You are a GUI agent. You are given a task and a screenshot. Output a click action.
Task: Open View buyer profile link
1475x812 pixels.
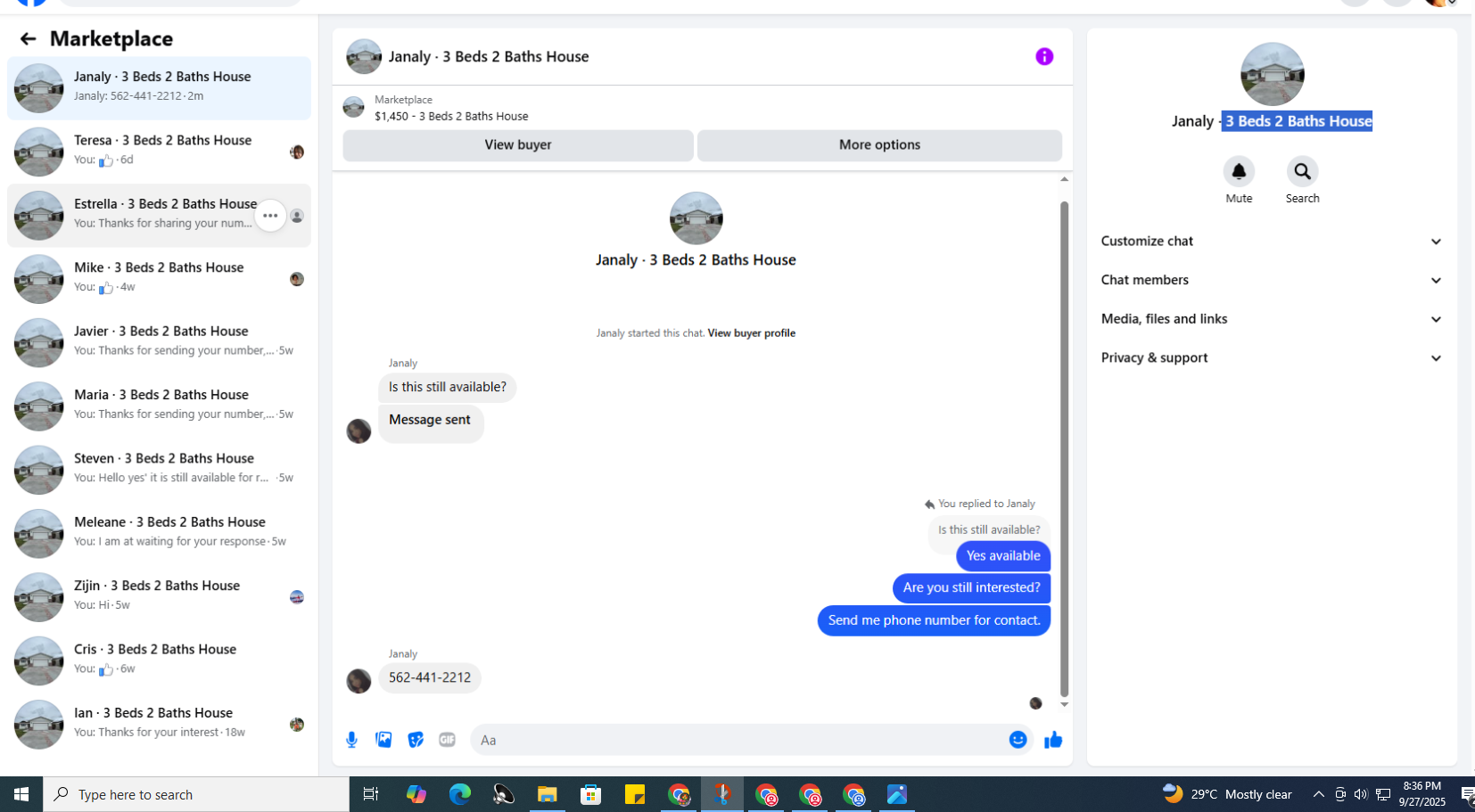tap(751, 333)
